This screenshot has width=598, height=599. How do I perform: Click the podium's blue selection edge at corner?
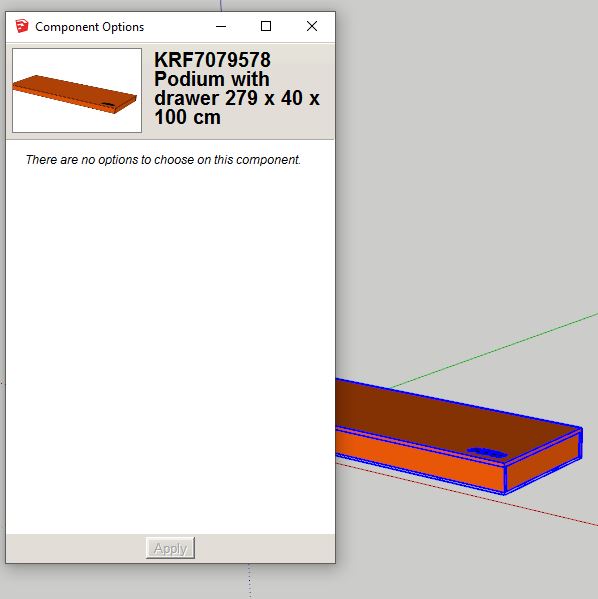coord(505,493)
